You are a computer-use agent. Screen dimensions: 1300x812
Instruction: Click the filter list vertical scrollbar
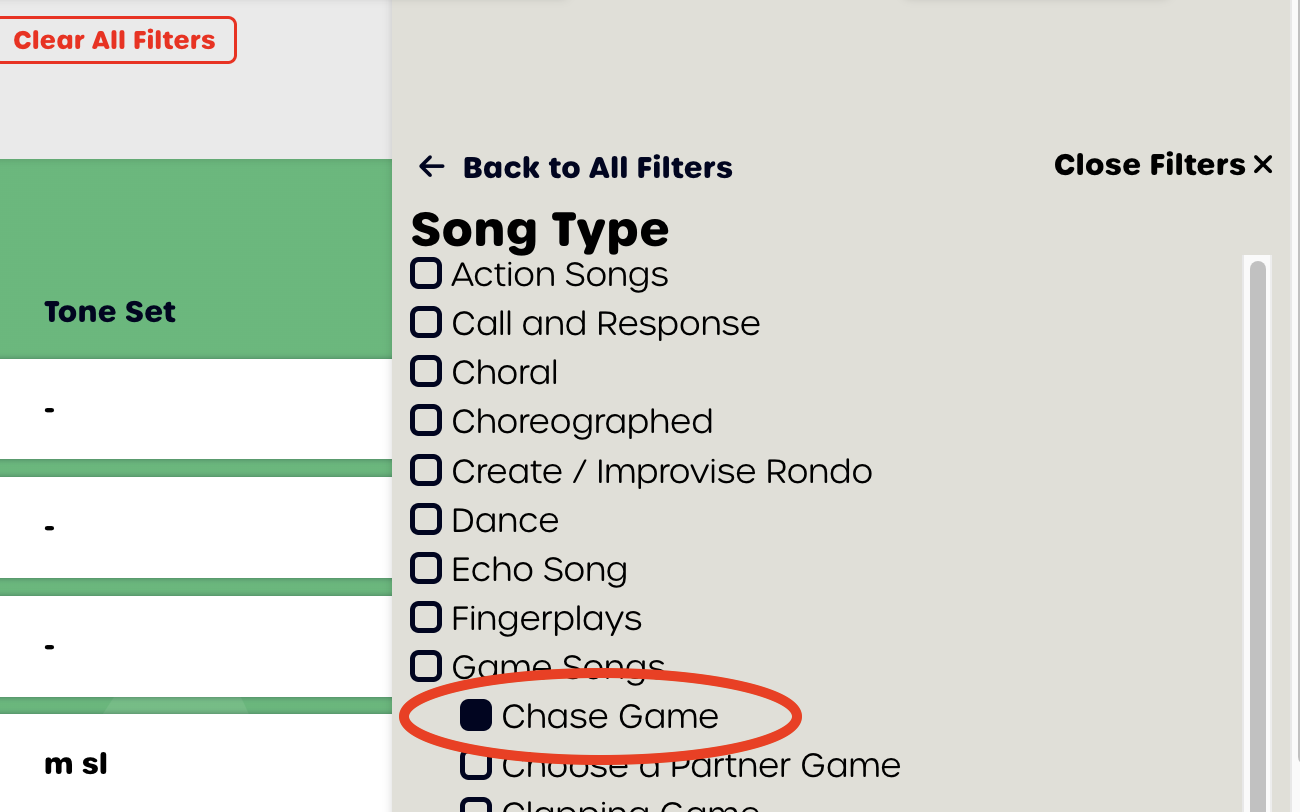(1257, 500)
